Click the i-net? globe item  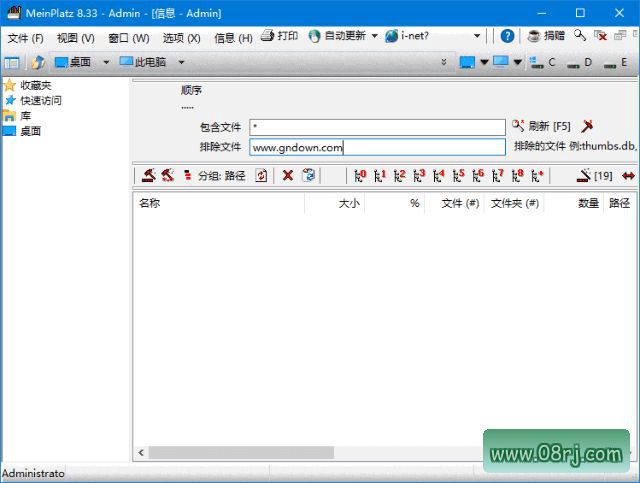point(407,36)
